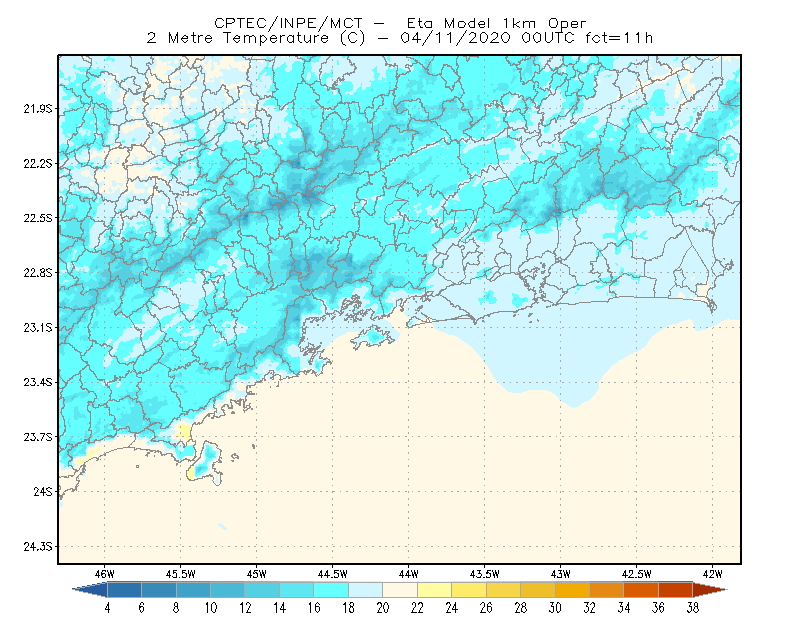Click the color bar segment between 4 and 6
The height and width of the screenshot is (618, 800).
pos(124,590)
